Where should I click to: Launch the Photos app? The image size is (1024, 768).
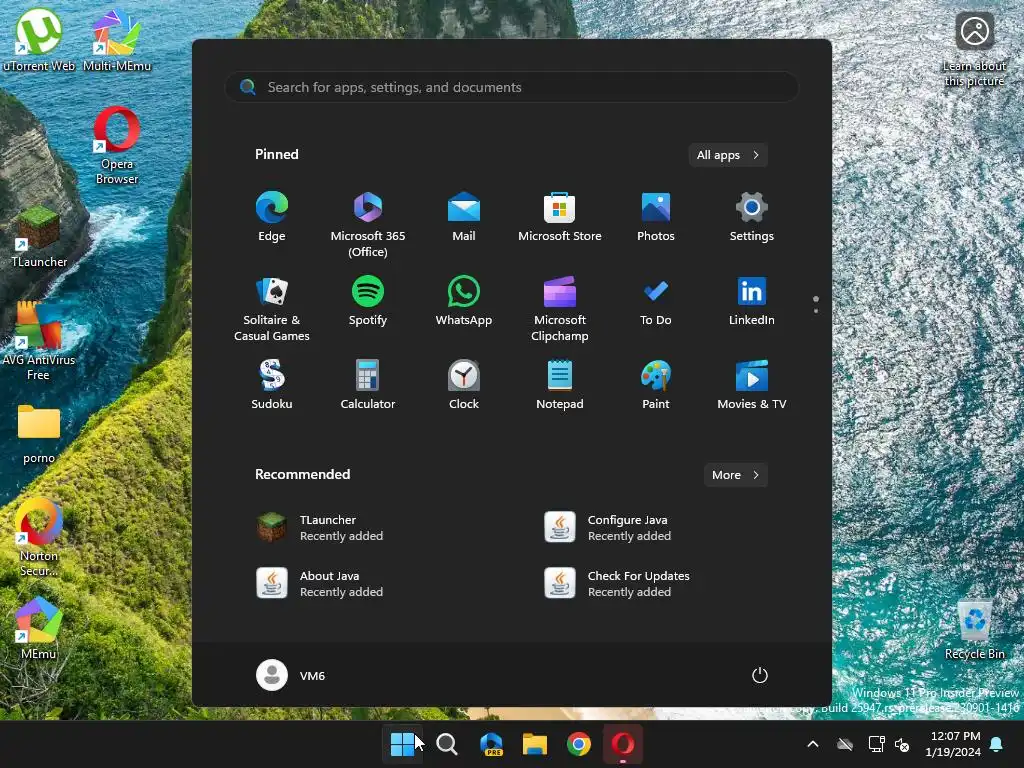click(656, 217)
